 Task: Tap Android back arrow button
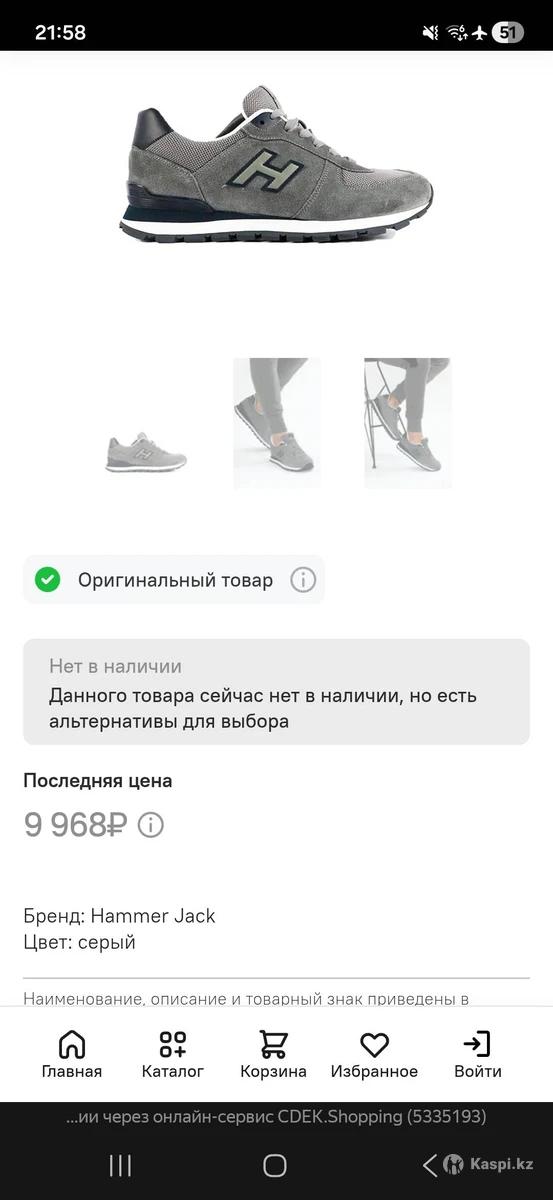click(430, 1165)
